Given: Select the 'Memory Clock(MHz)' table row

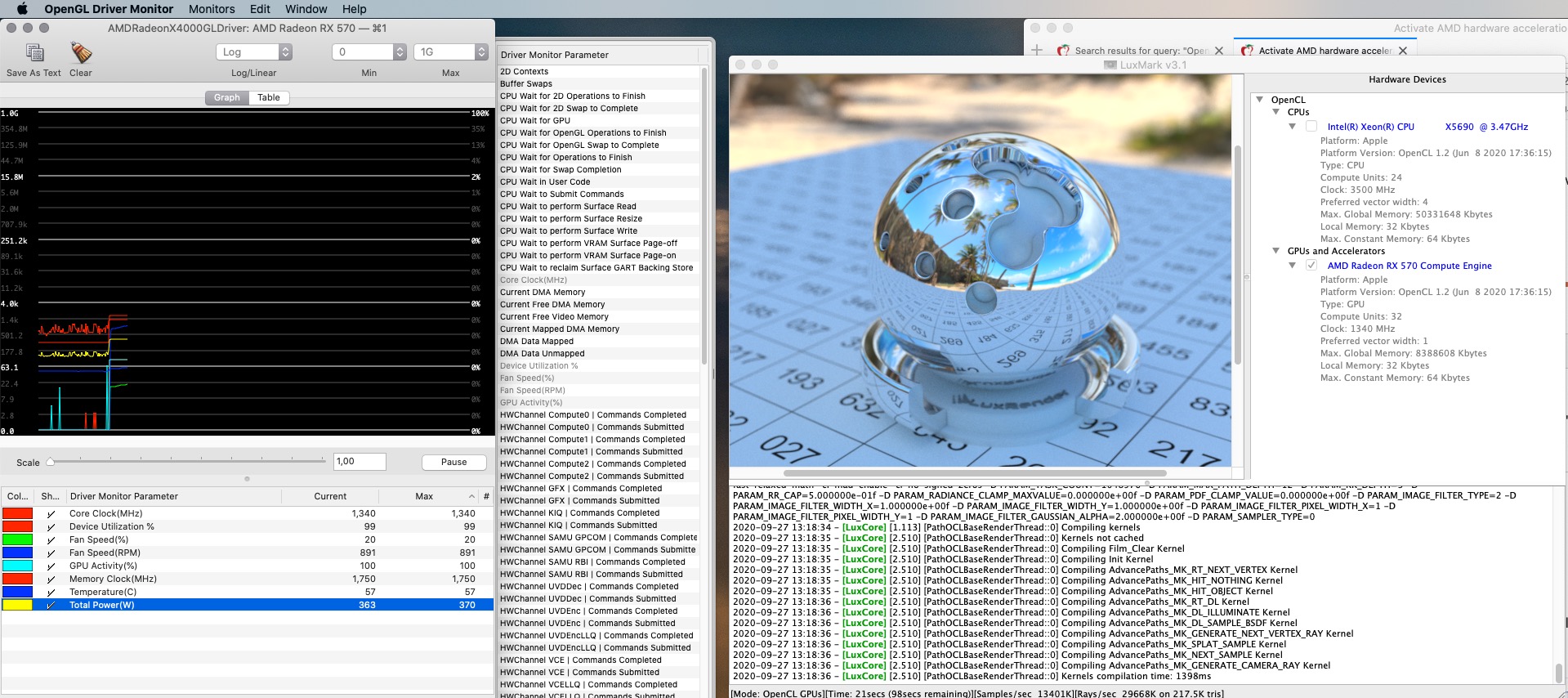Looking at the screenshot, I should pyautogui.click(x=248, y=579).
